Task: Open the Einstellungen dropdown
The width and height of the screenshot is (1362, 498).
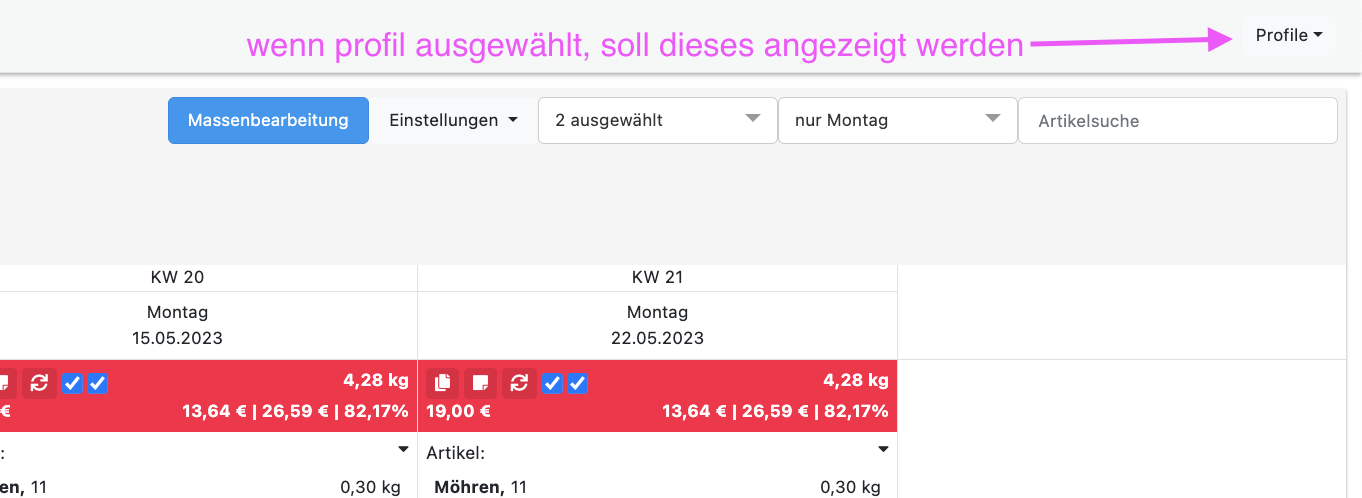Action: coord(453,120)
